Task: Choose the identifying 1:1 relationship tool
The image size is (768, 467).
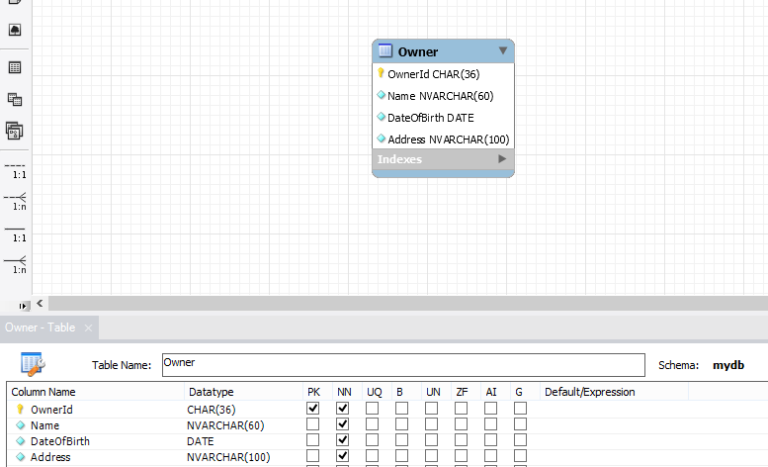Action: click(15, 232)
